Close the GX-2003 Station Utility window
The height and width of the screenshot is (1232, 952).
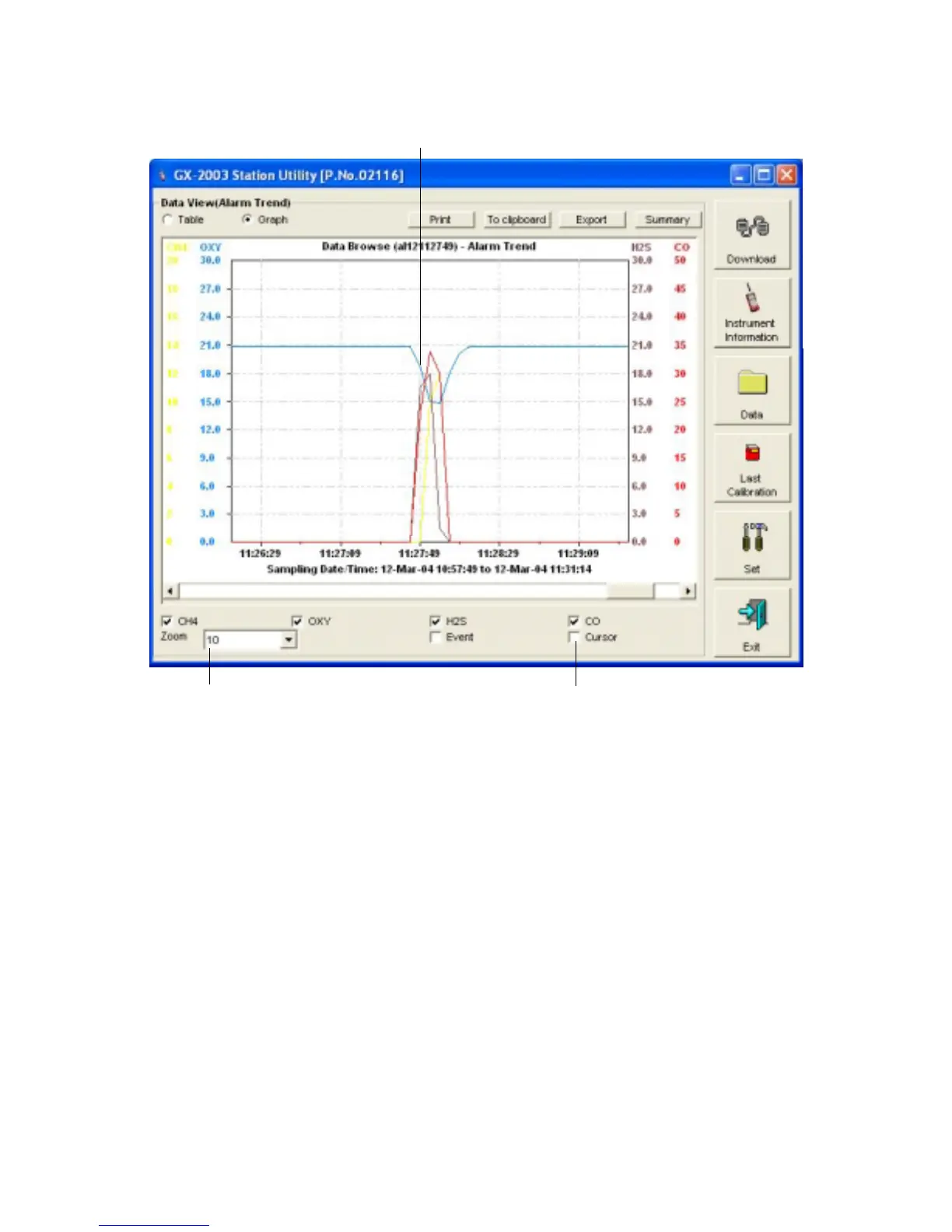786,175
